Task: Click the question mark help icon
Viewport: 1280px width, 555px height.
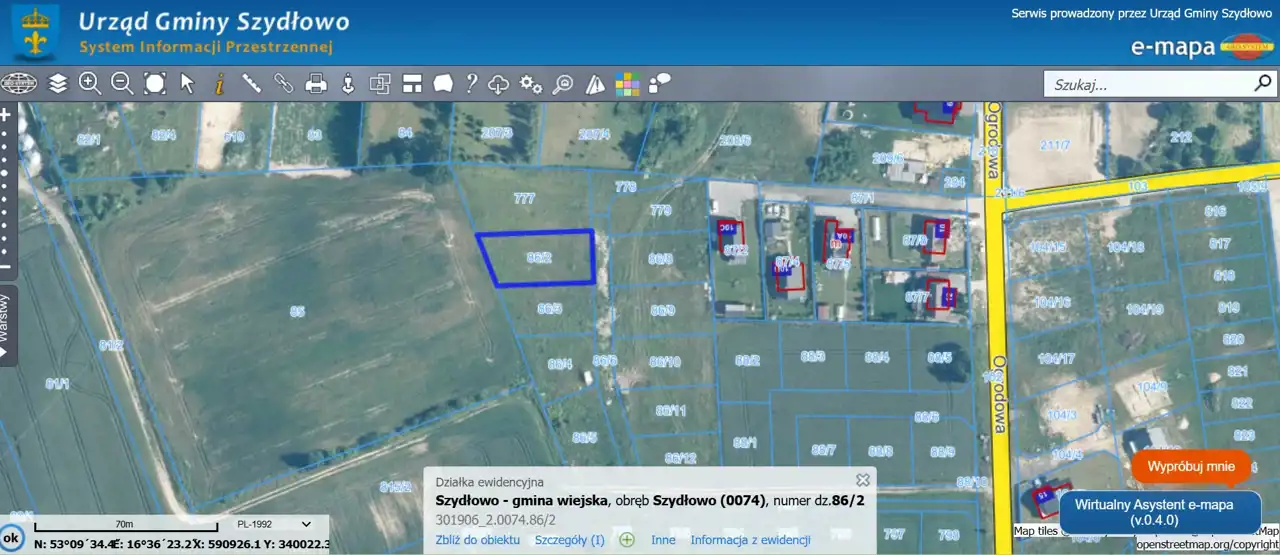Action: tap(471, 84)
